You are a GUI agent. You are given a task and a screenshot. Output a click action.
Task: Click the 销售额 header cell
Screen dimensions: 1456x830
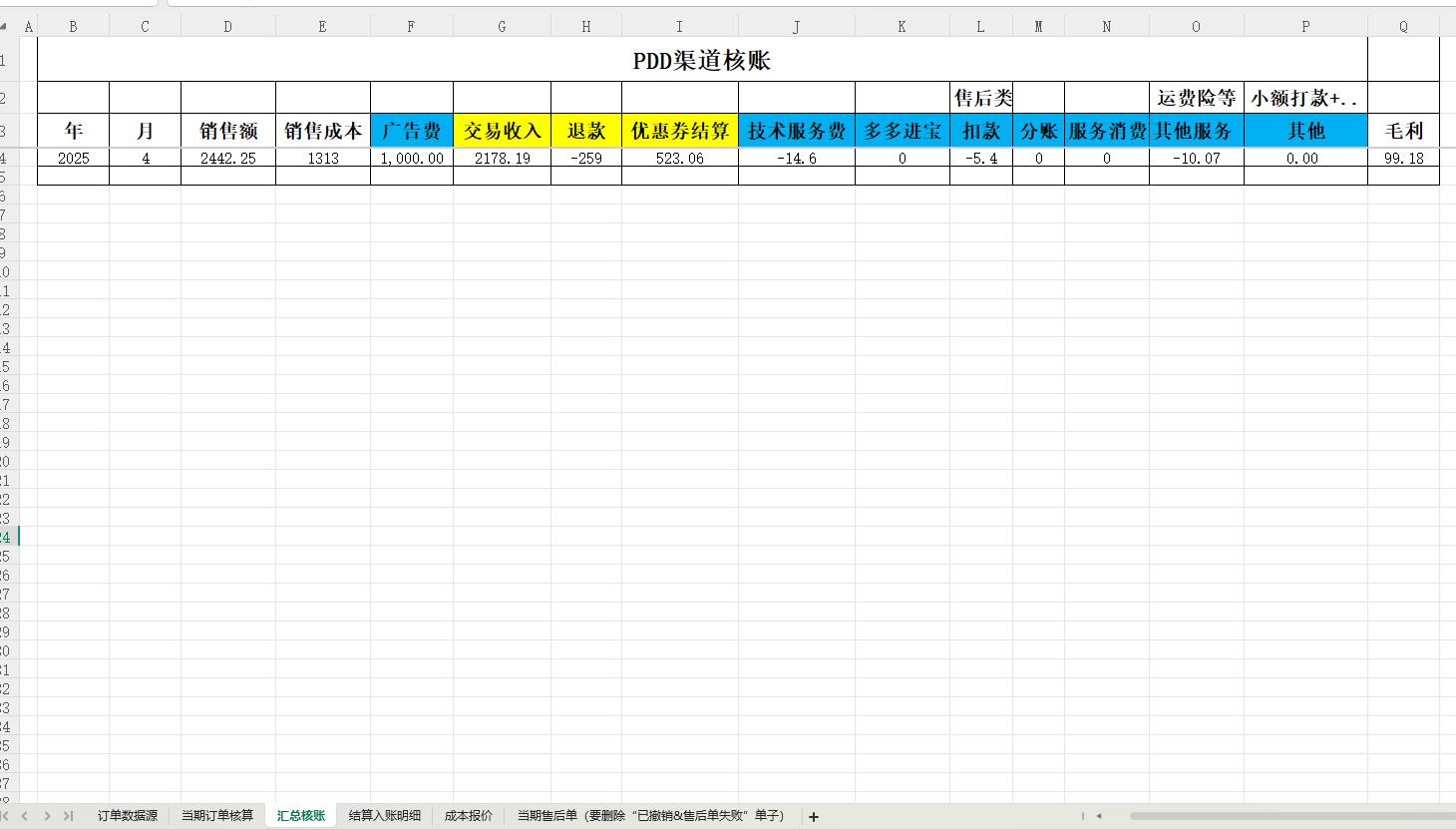point(228,131)
